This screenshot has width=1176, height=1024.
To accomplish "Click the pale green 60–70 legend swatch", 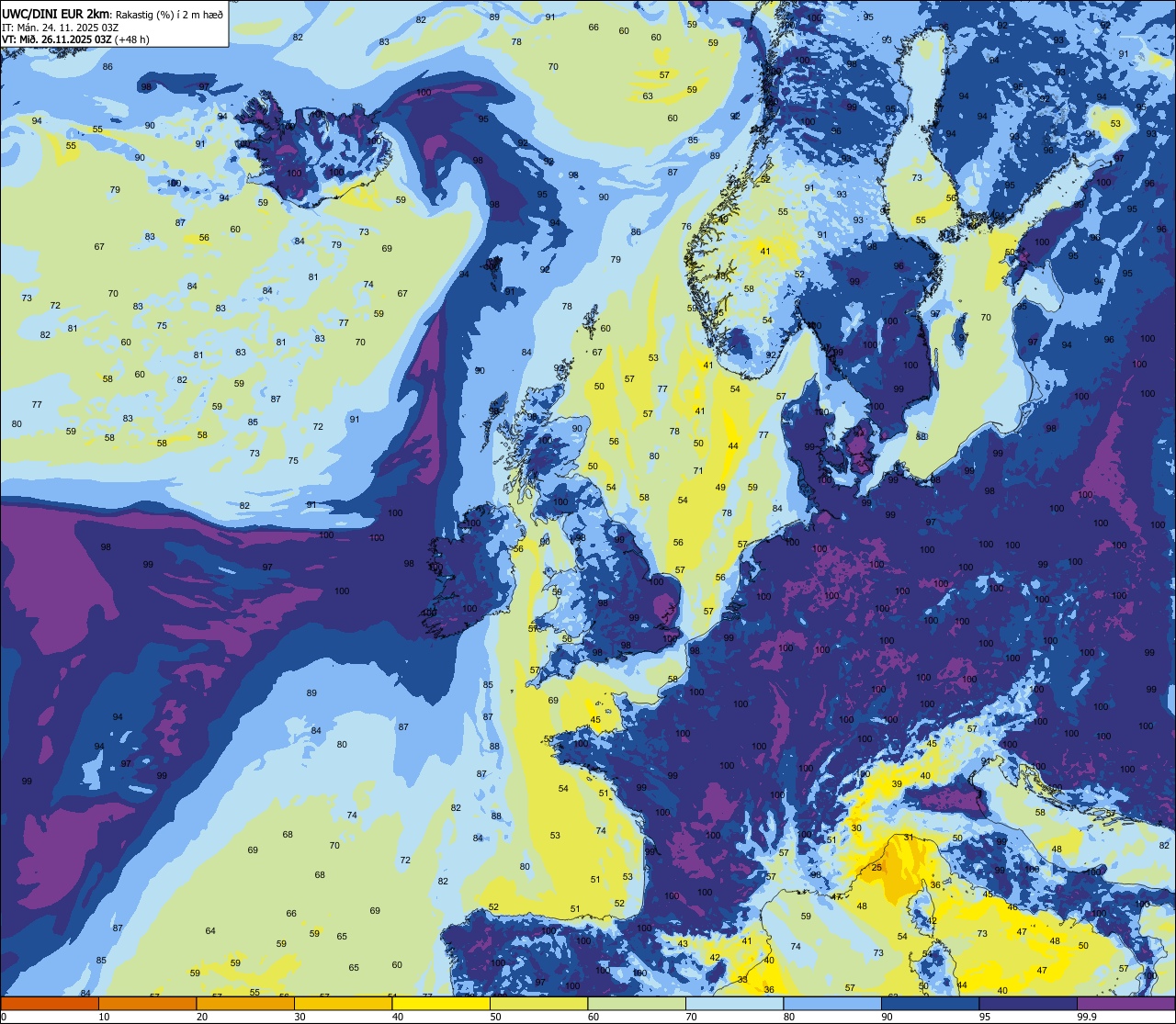I will (637, 1003).
